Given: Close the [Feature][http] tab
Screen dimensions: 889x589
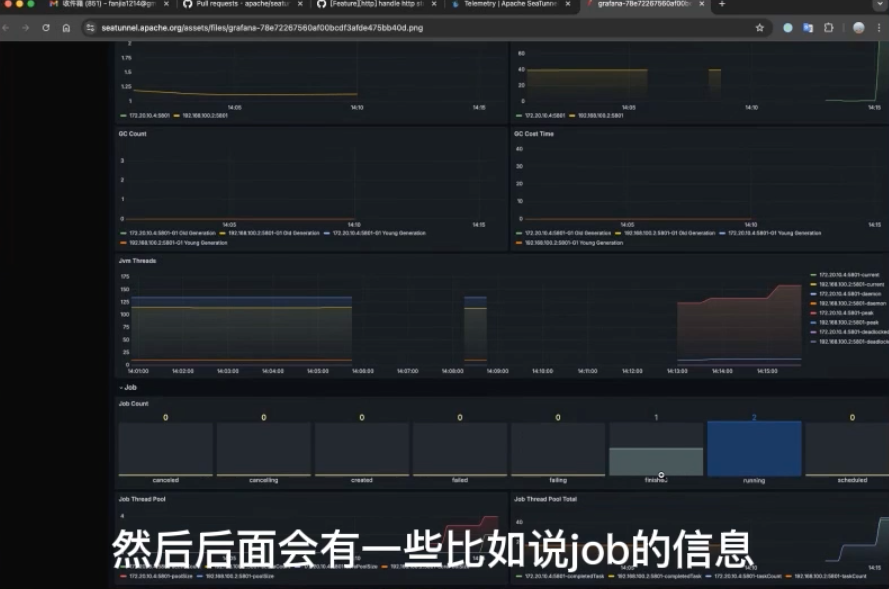Looking at the screenshot, I should (434, 4).
